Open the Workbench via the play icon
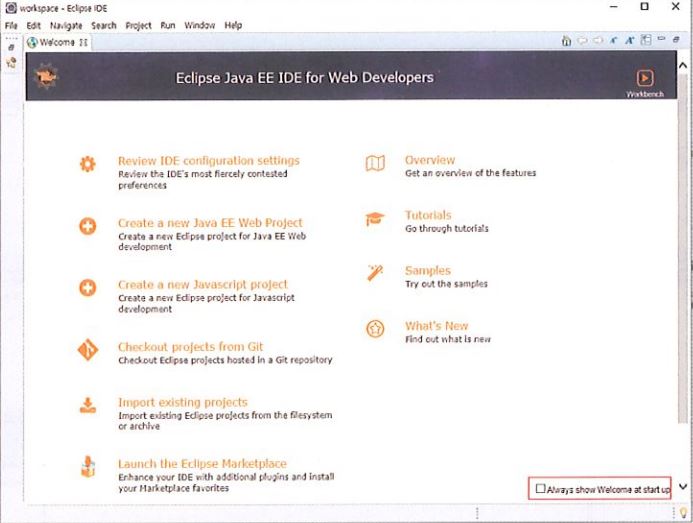The height and width of the screenshot is (523, 693). click(645, 78)
